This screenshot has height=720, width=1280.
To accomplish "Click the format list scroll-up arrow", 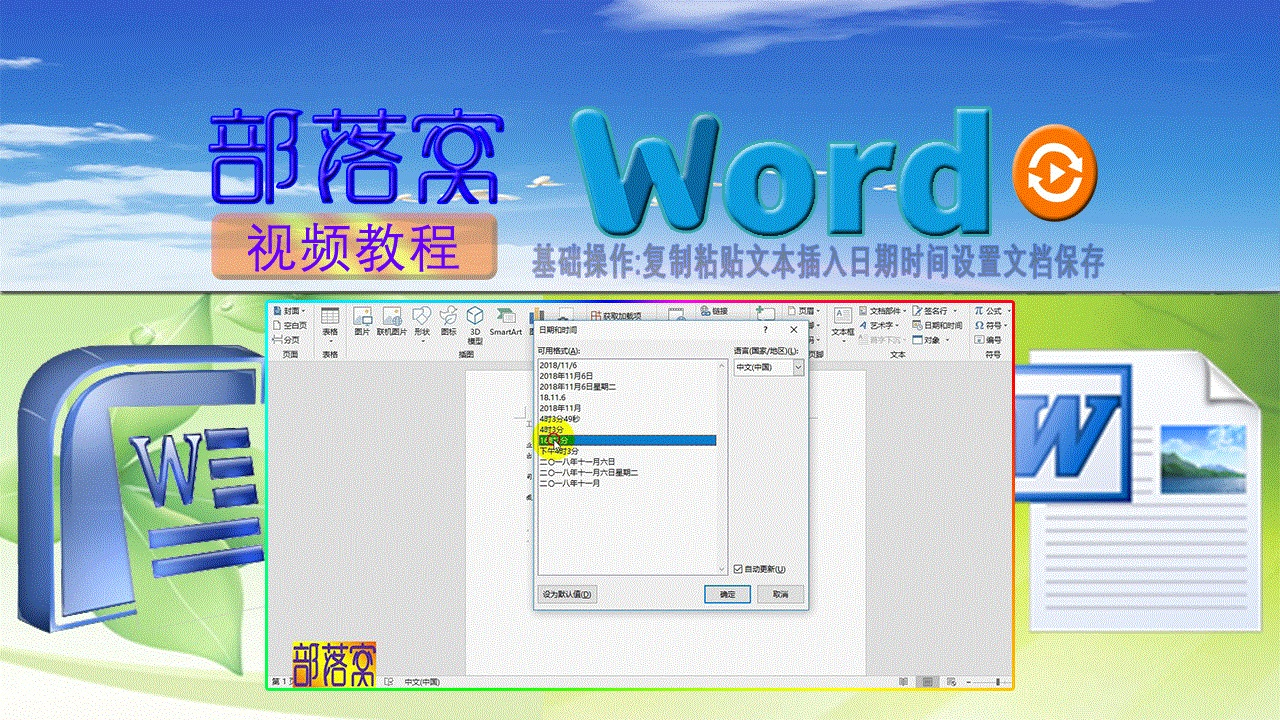I will pyautogui.click(x=723, y=365).
